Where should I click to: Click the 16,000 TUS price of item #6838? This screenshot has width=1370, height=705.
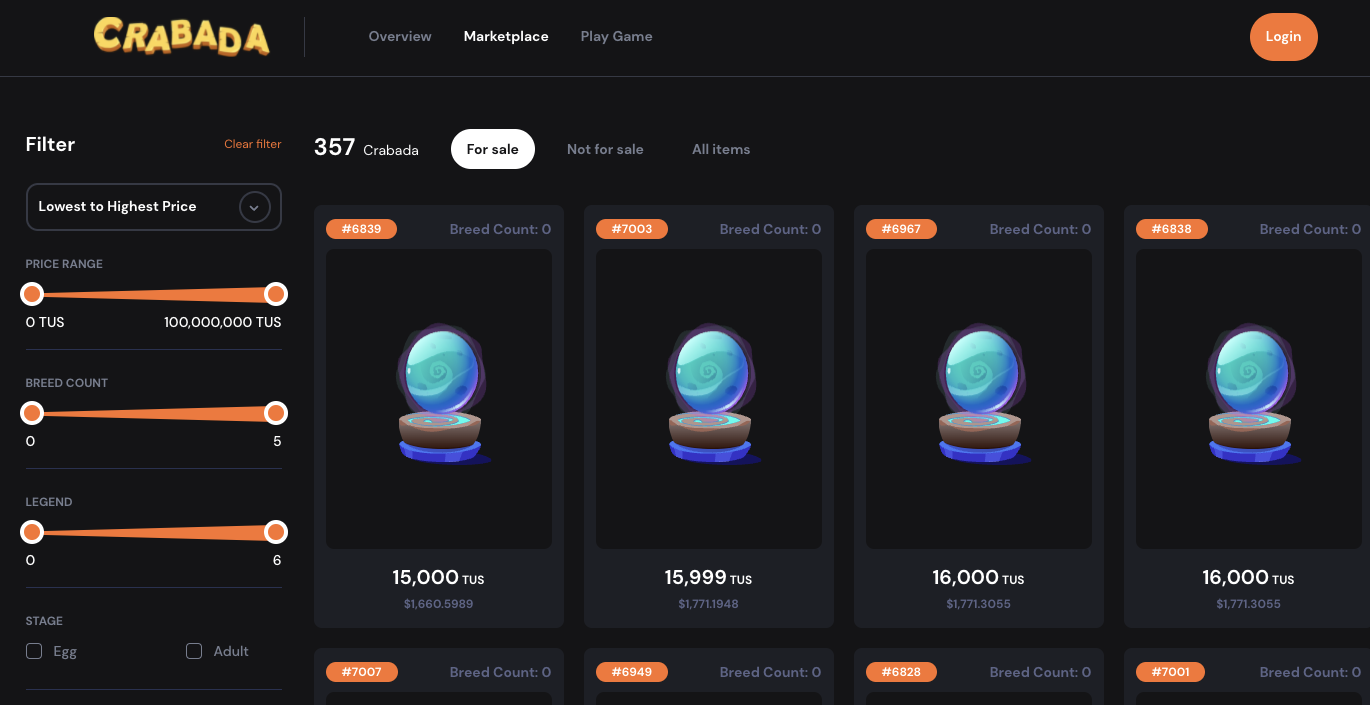pyautogui.click(x=1249, y=578)
